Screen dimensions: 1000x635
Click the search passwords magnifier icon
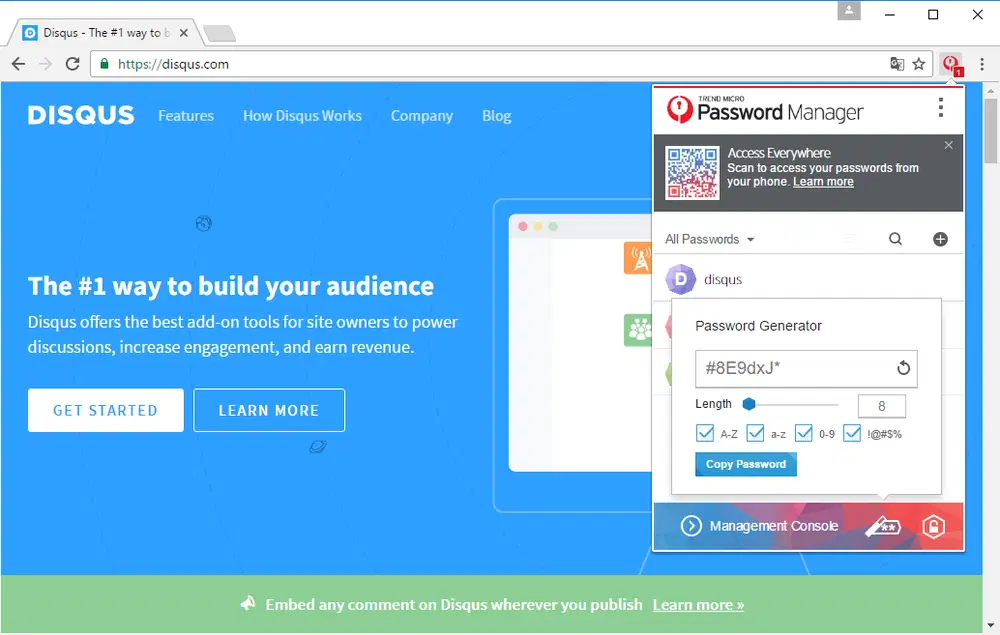895,239
